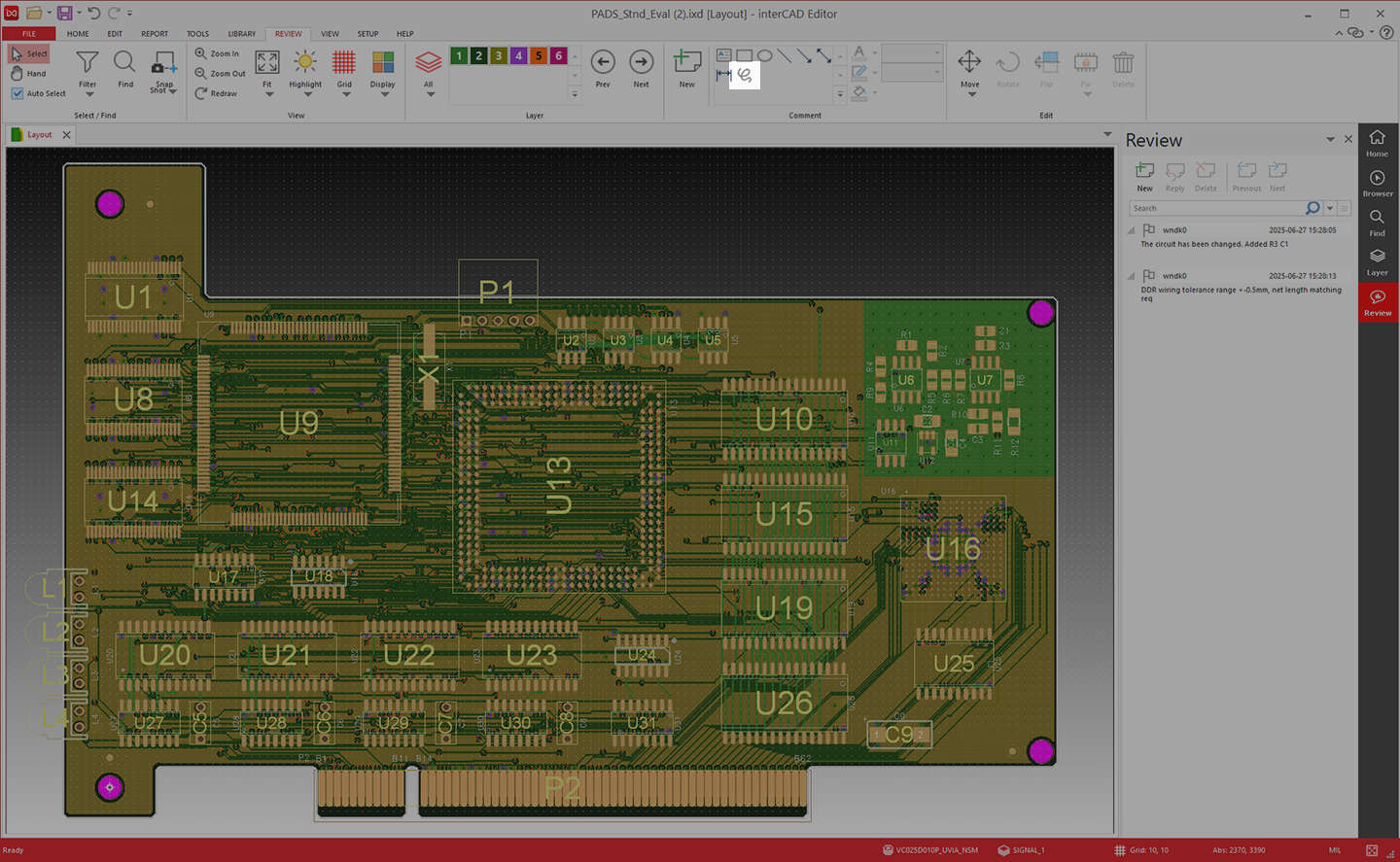Viewport: 1400px width, 862px height.
Task: Select the rectangle comment shape
Action: point(745,55)
